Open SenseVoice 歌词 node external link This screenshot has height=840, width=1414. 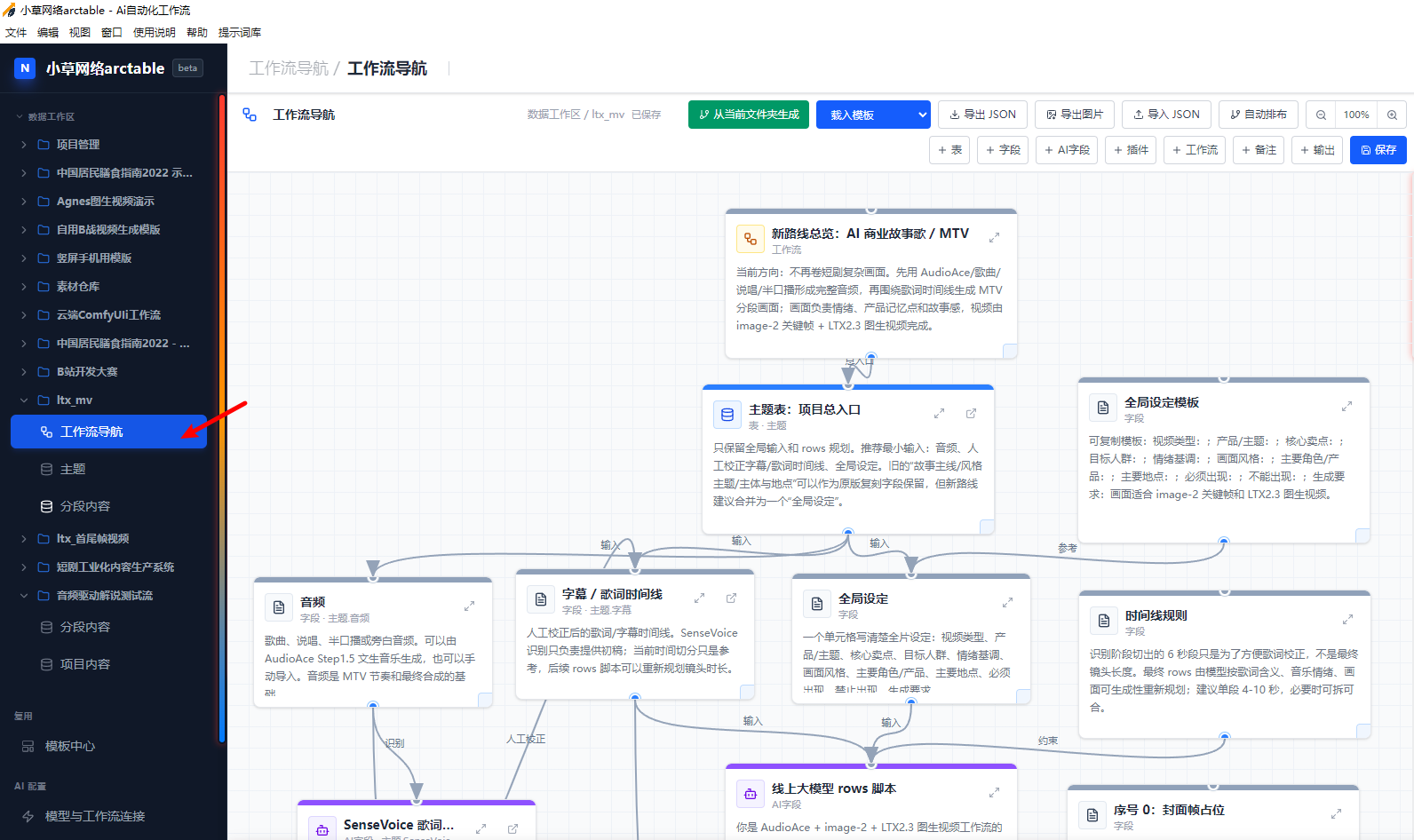512,828
